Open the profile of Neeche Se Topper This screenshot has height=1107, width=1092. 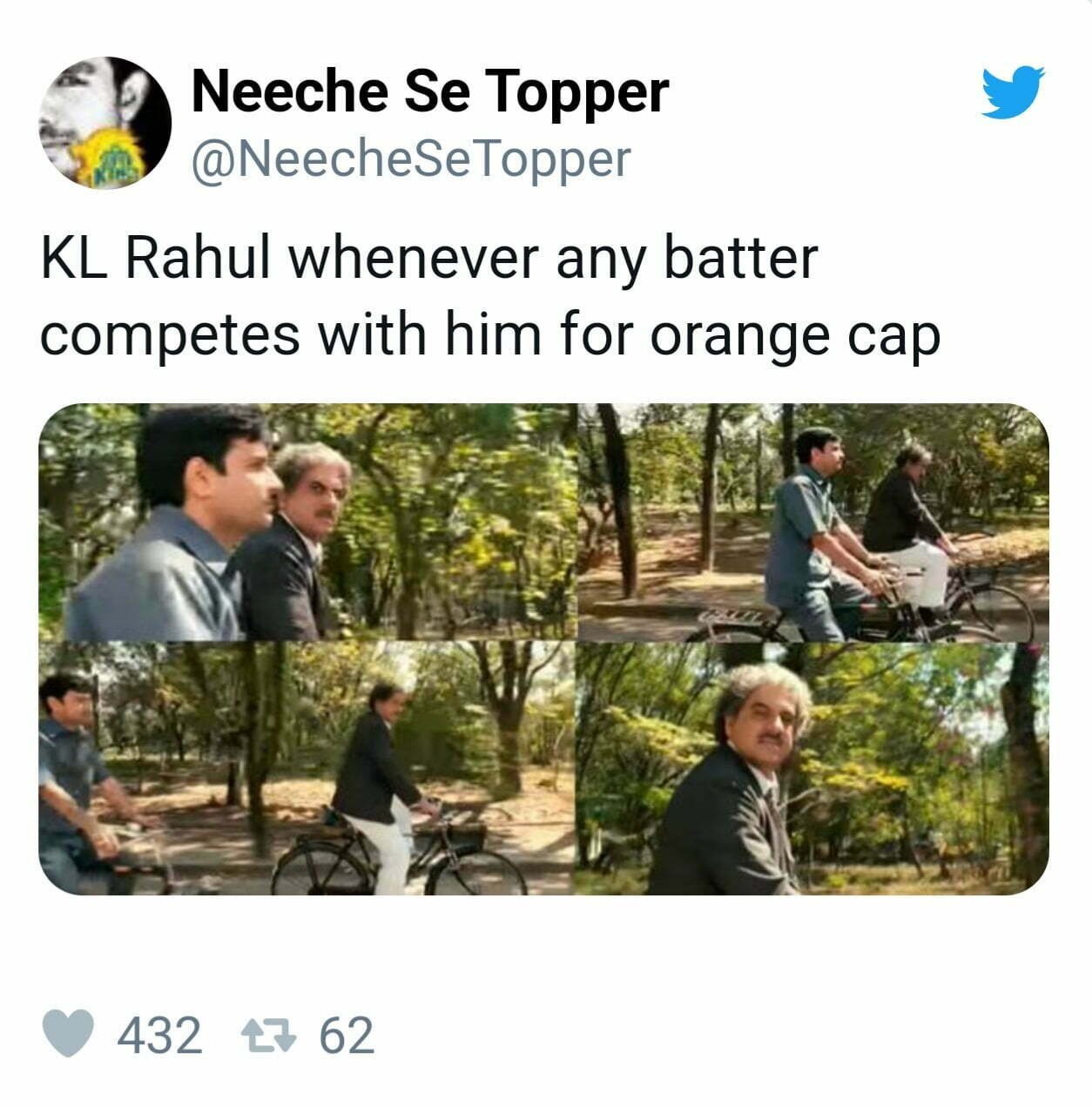(428, 94)
